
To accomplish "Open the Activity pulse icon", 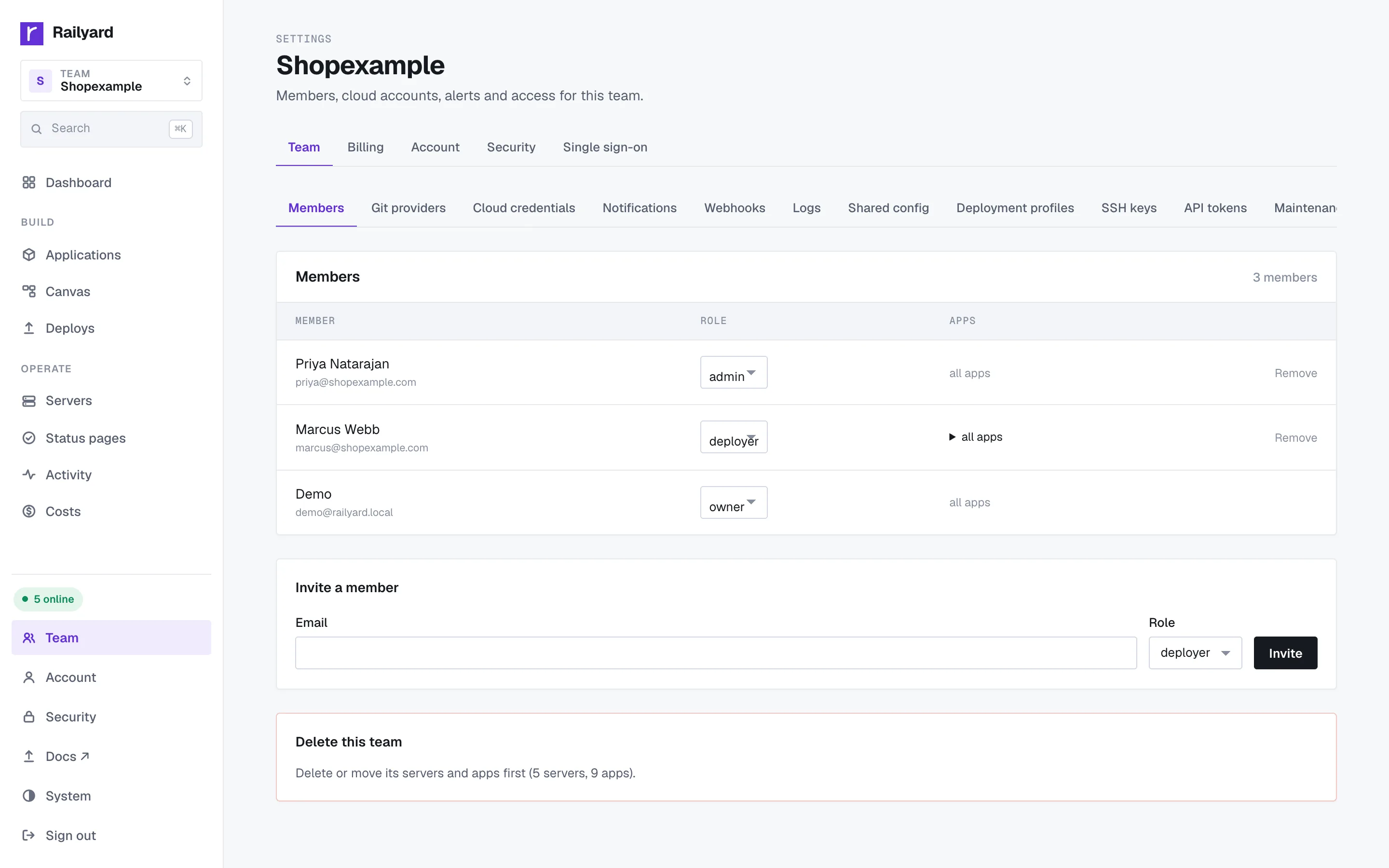I will tap(29, 475).
